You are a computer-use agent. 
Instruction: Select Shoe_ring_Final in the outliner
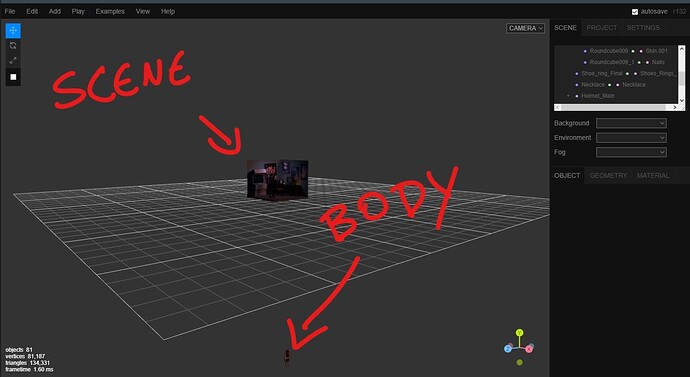[x=602, y=73]
